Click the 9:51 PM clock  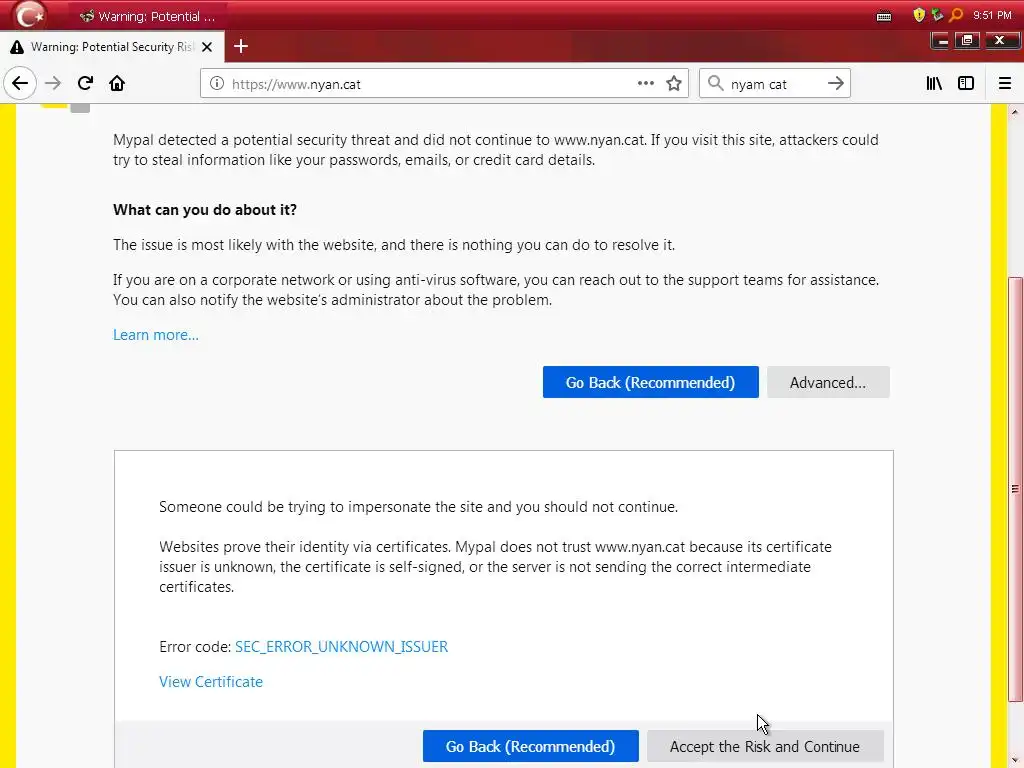point(992,15)
